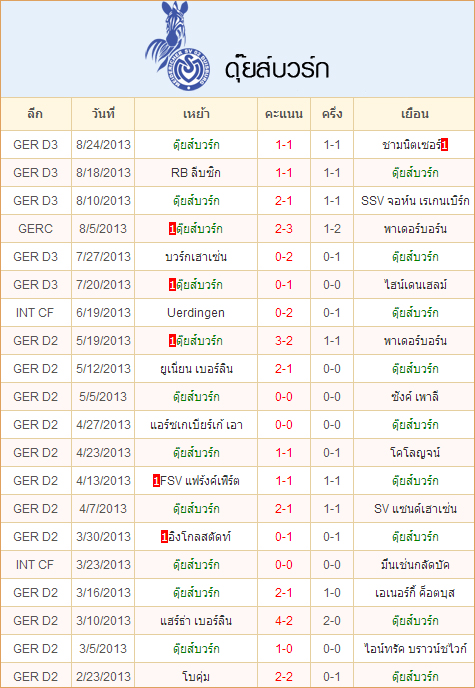Screen dimensions: 475x688
Task: Open the โบคุ่ม home team entry
Action: click(x=196, y=677)
